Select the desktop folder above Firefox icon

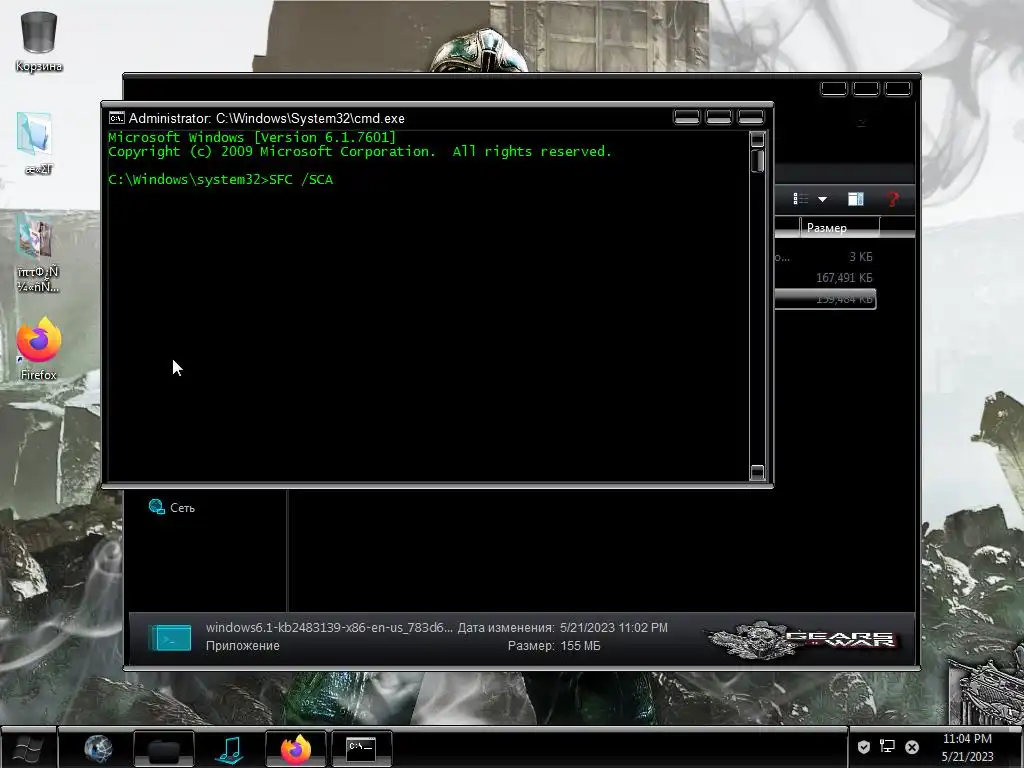click(37, 252)
